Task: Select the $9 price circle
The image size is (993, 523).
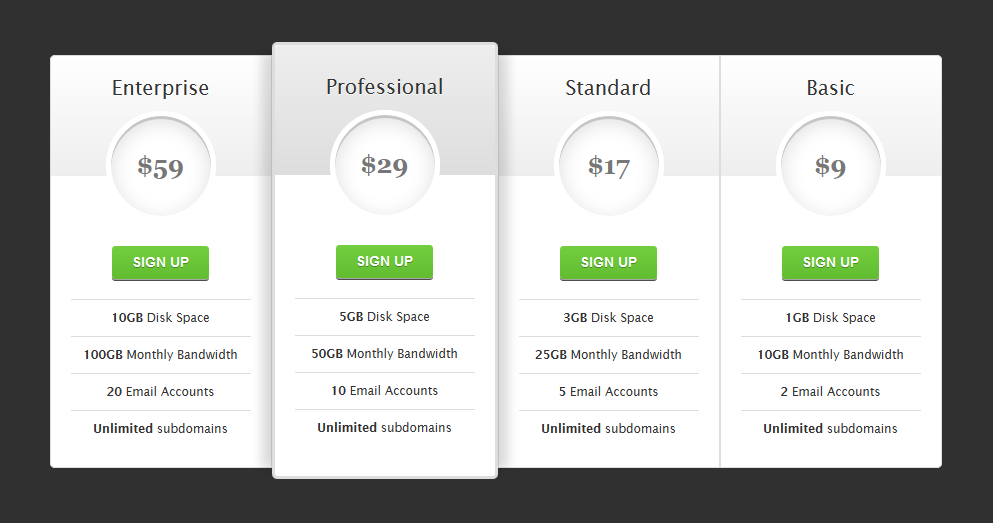Action: pyautogui.click(x=831, y=166)
